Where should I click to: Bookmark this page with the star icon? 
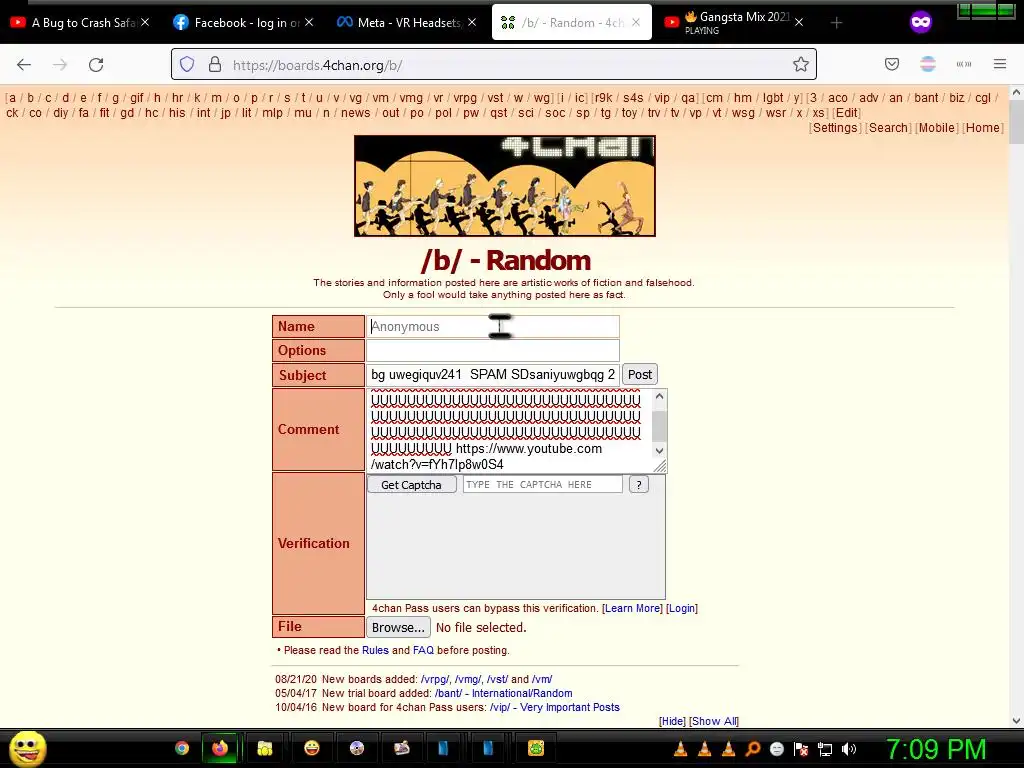coord(801,64)
